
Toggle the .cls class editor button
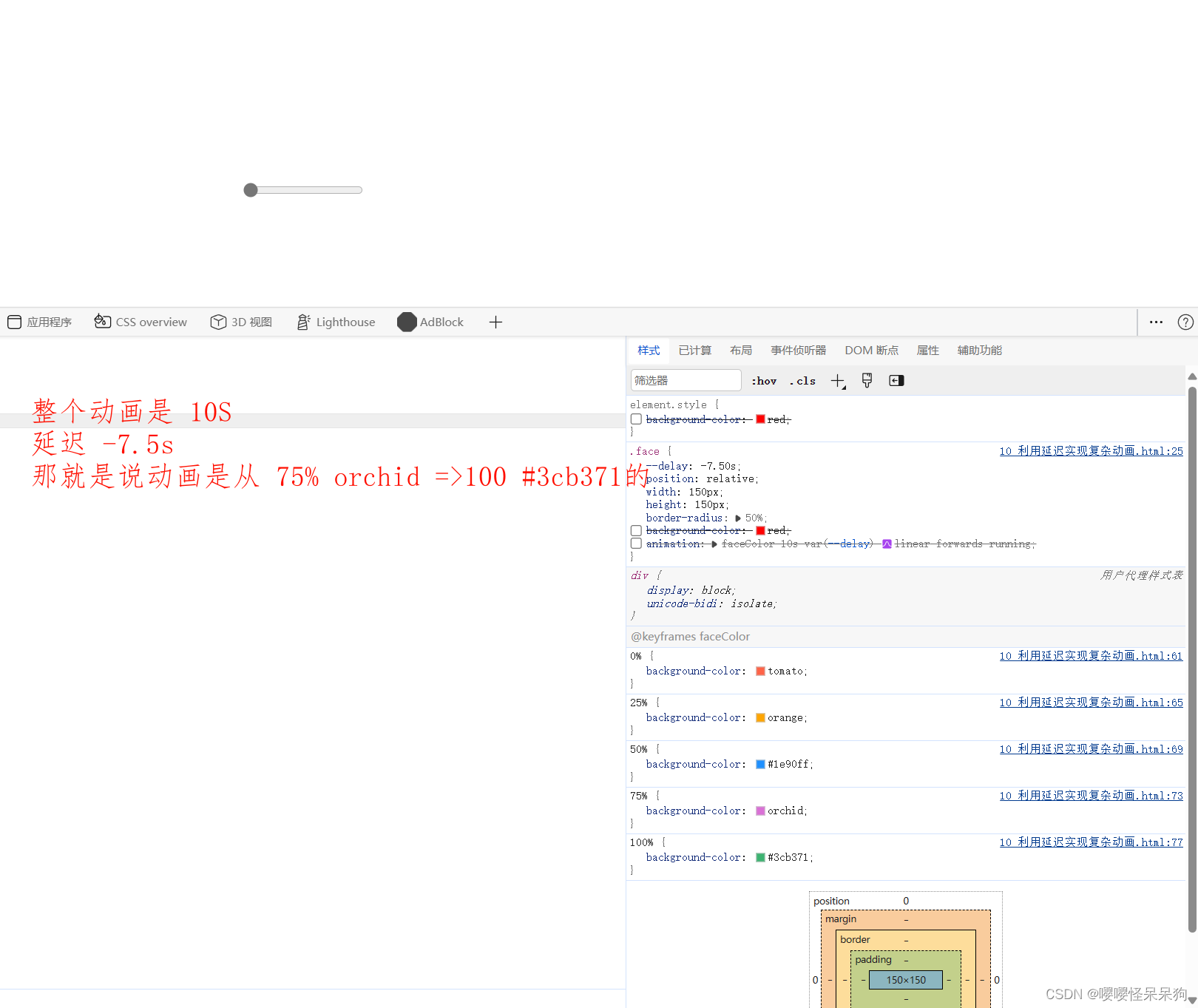click(802, 381)
